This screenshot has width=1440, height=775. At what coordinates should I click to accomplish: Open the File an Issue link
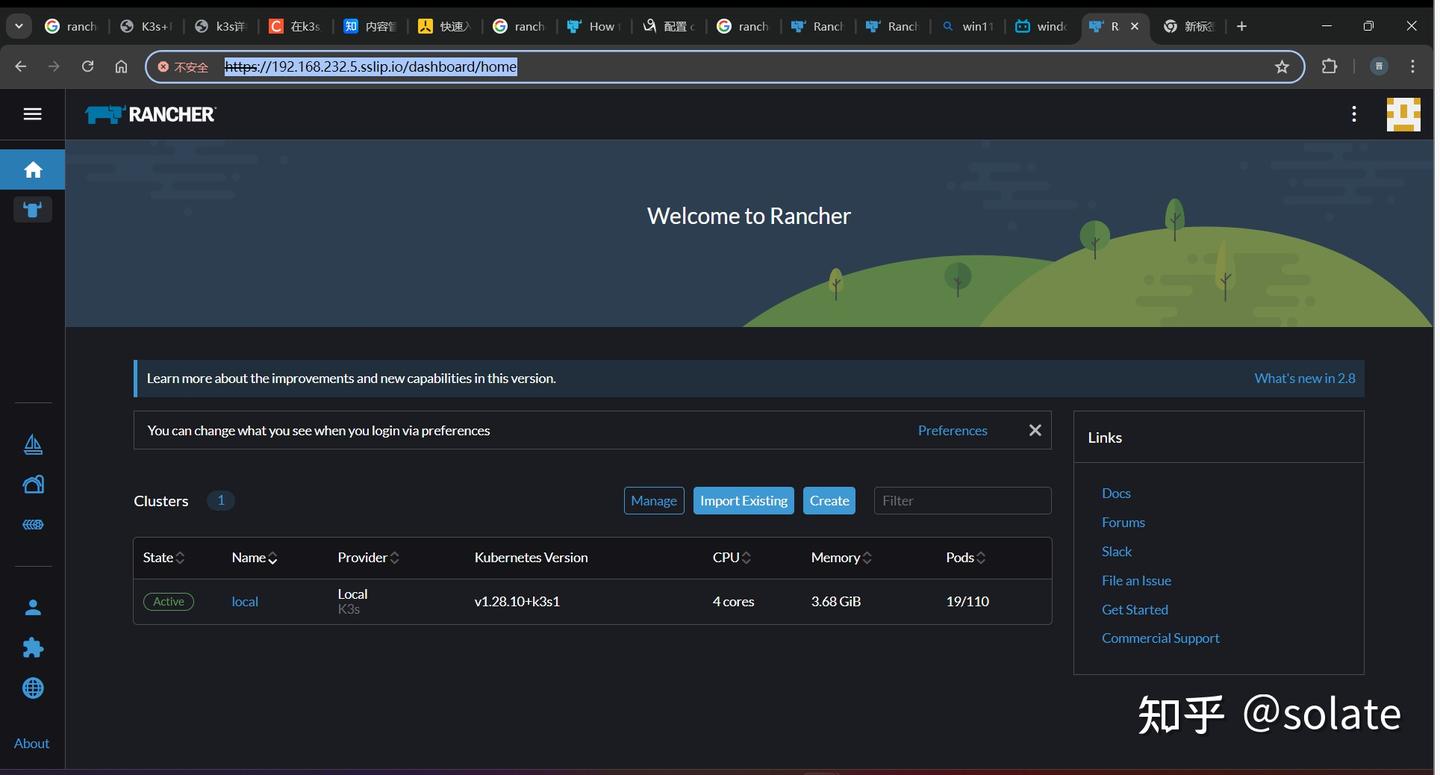1136,580
